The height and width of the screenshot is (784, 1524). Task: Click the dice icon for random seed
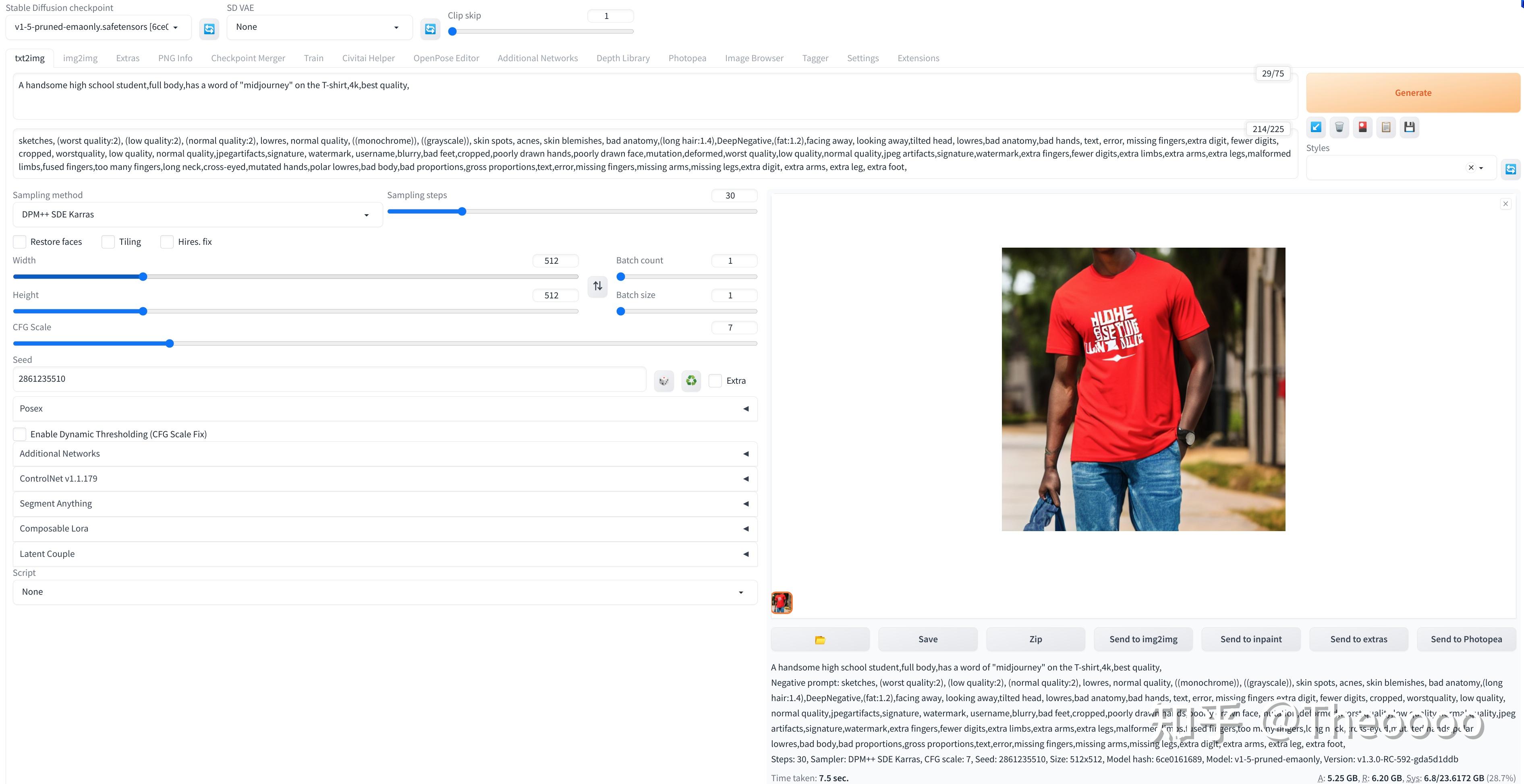tap(664, 381)
